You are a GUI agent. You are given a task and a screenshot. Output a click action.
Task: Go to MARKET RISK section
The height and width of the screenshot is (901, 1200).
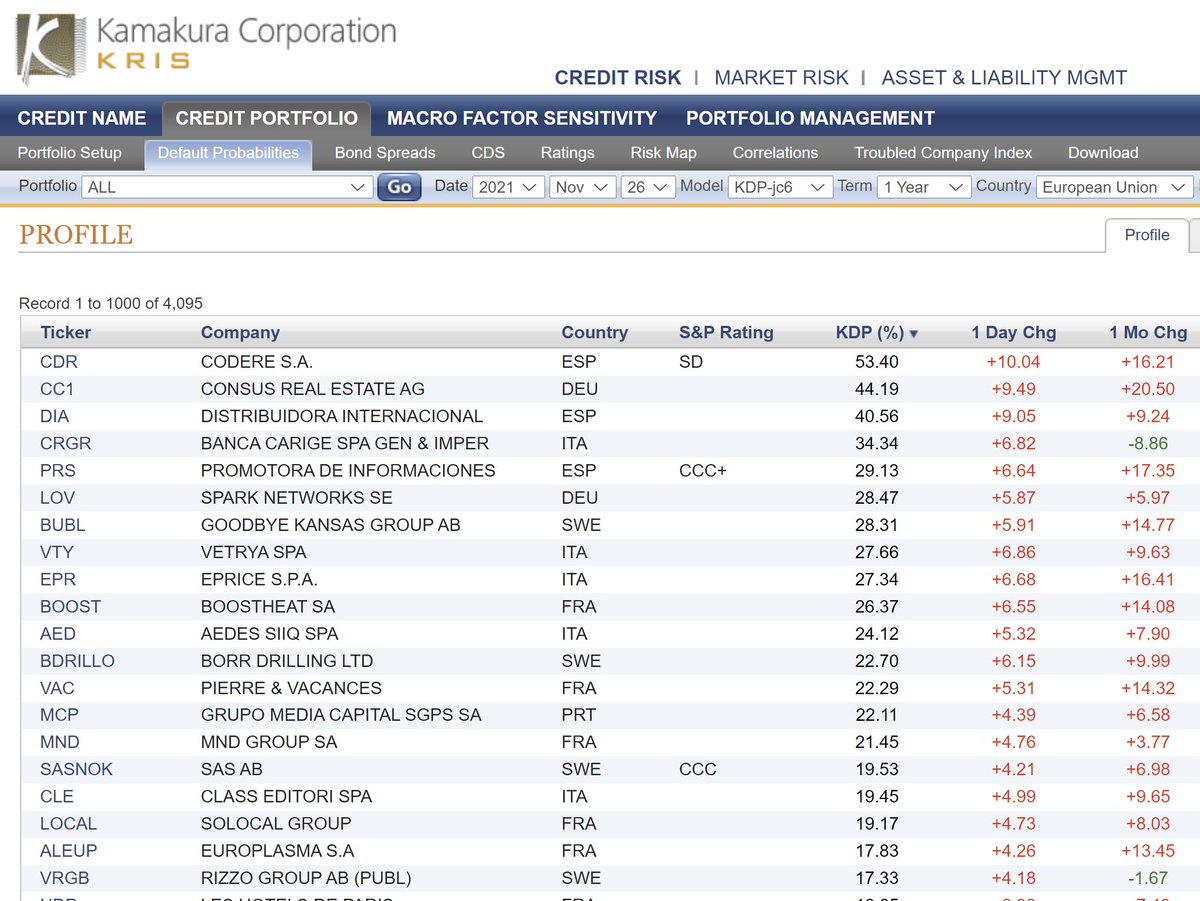781,77
